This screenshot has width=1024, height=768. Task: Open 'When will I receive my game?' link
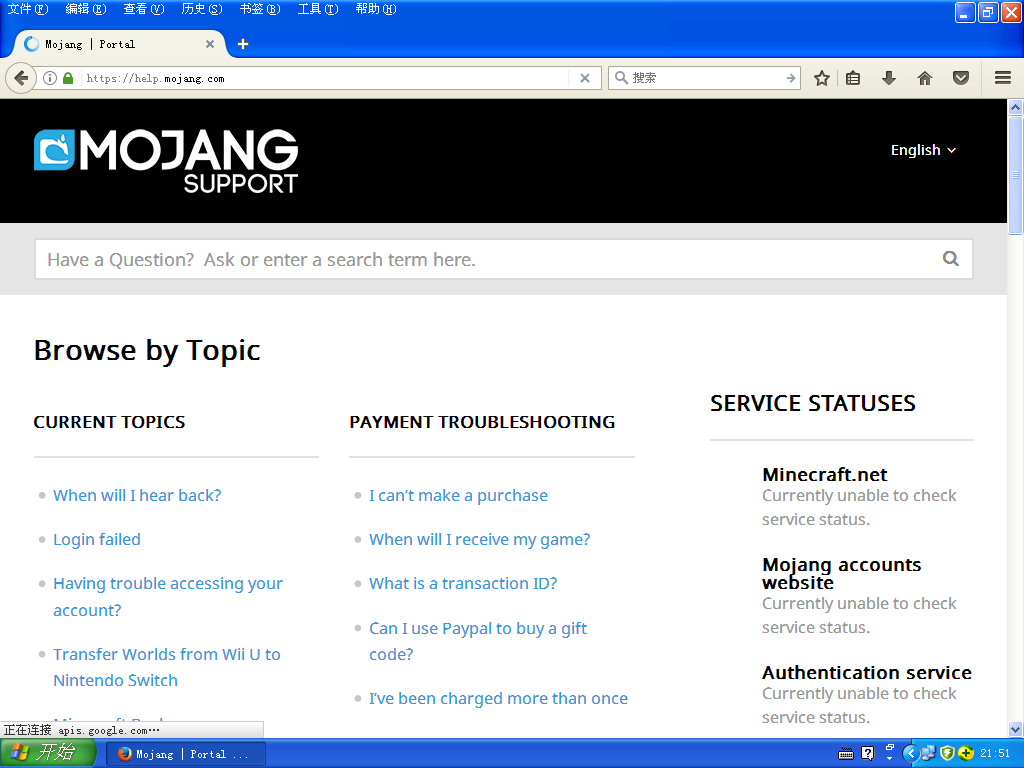479,539
